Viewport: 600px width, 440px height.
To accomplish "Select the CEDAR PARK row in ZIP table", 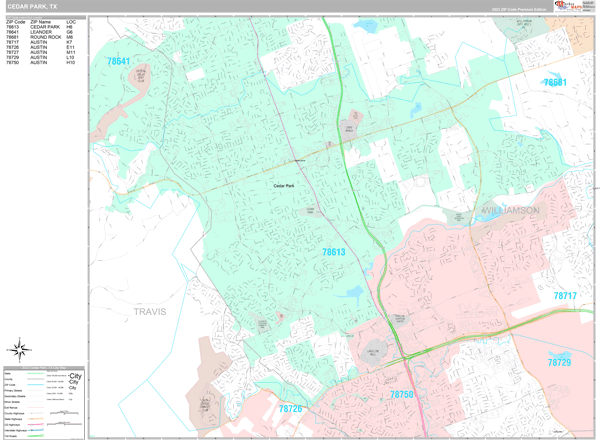I will point(41,27).
